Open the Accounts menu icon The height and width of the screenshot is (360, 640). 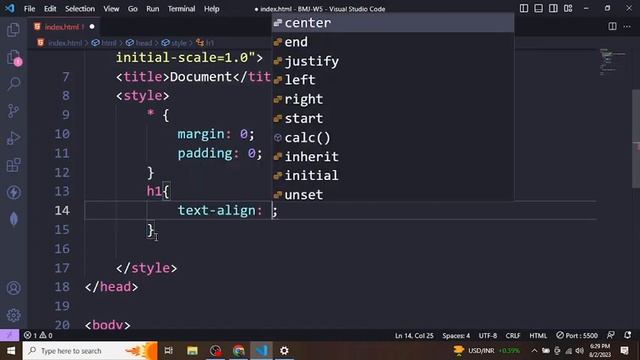pos(13,288)
